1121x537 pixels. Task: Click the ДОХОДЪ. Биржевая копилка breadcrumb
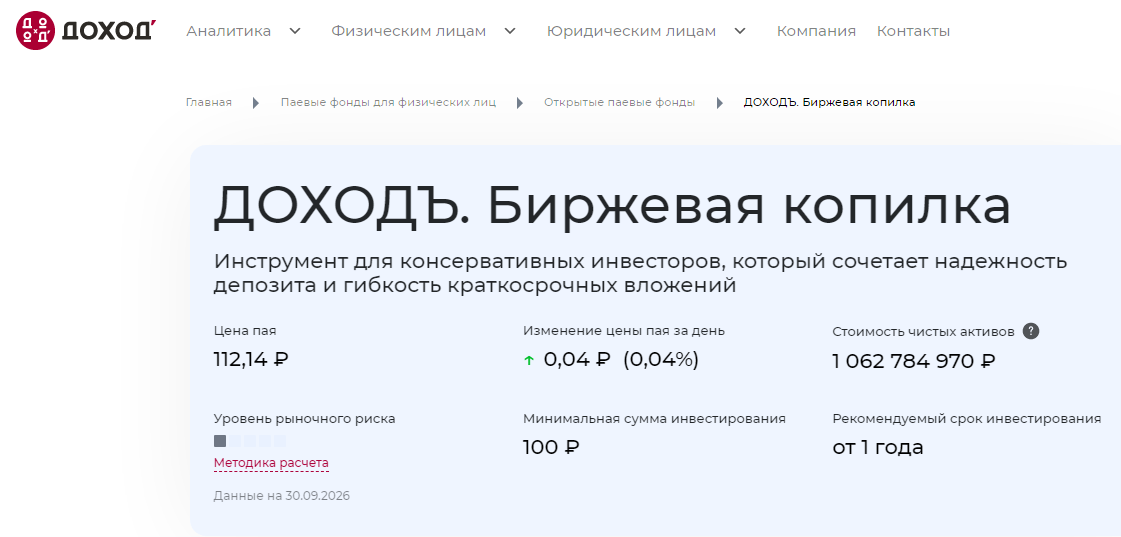coord(829,102)
